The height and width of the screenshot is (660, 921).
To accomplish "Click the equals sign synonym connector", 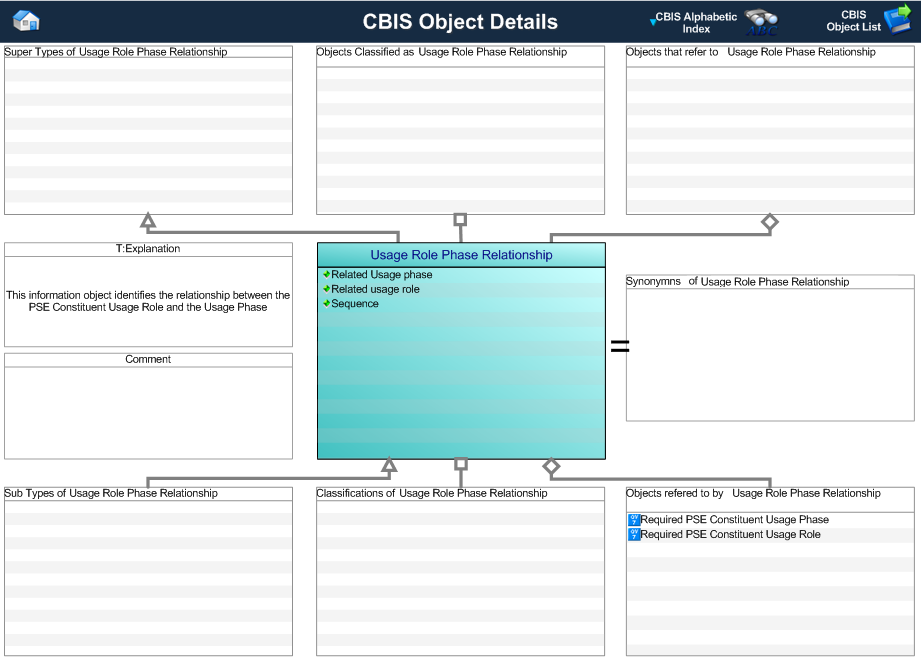I will point(620,346).
